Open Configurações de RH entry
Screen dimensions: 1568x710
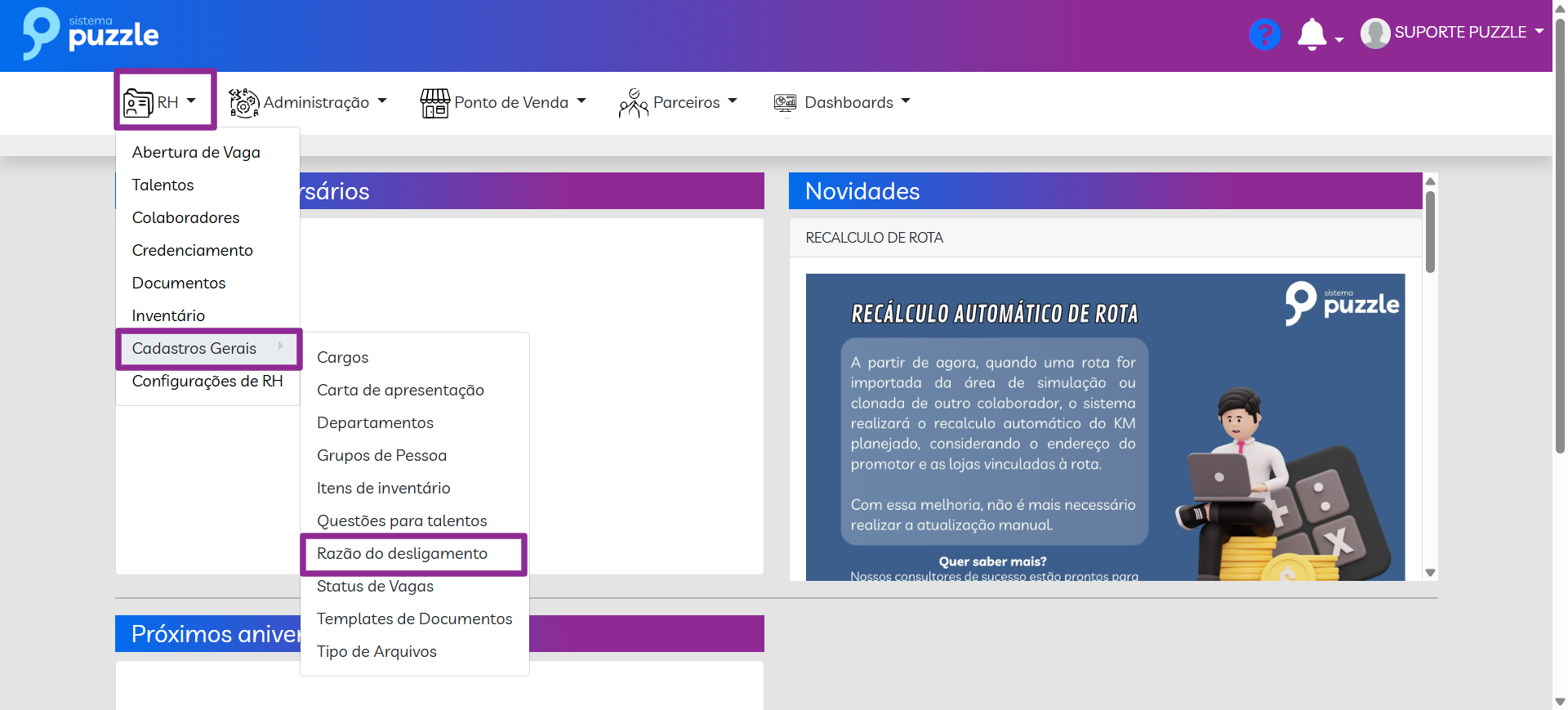pos(207,382)
